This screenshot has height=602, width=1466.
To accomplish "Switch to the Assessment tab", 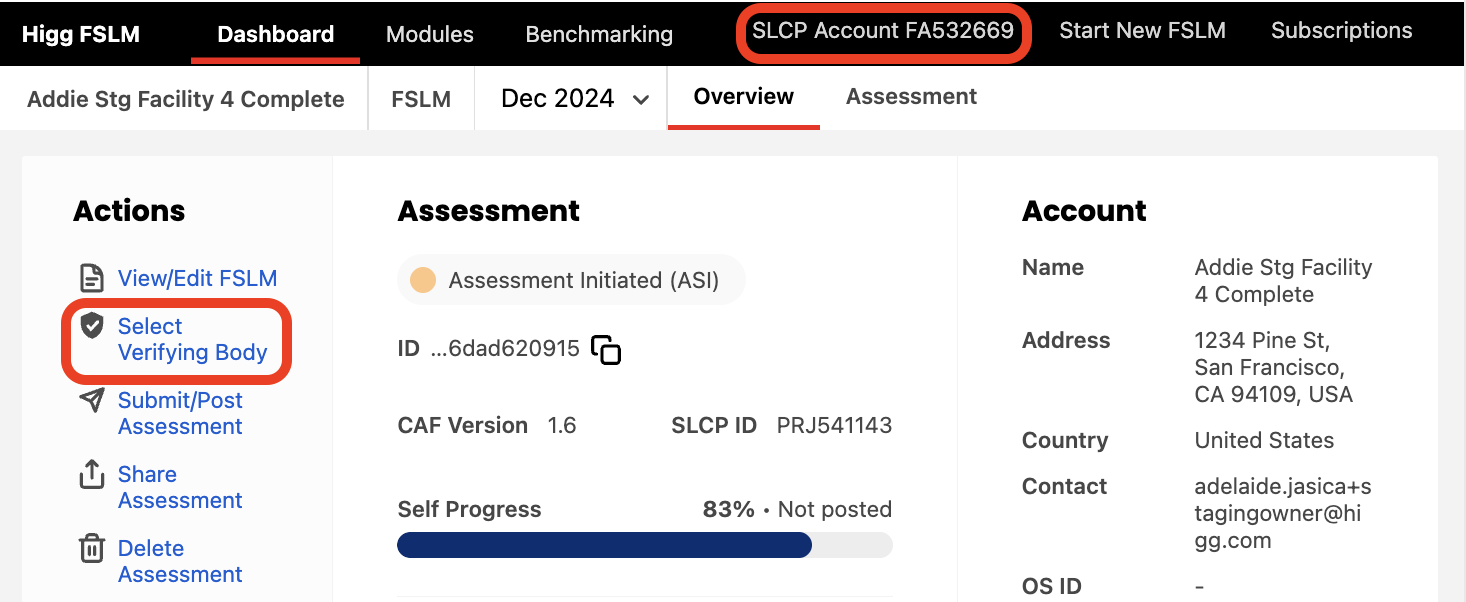I will coord(912,96).
